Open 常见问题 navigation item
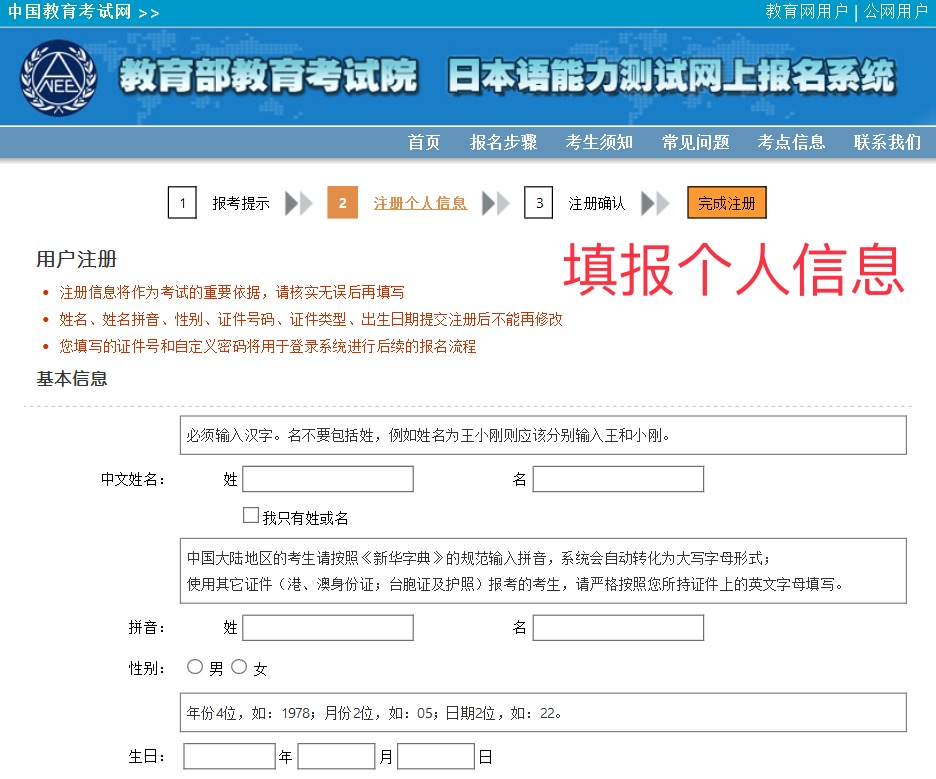This screenshot has height=779, width=936. click(x=695, y=142)
